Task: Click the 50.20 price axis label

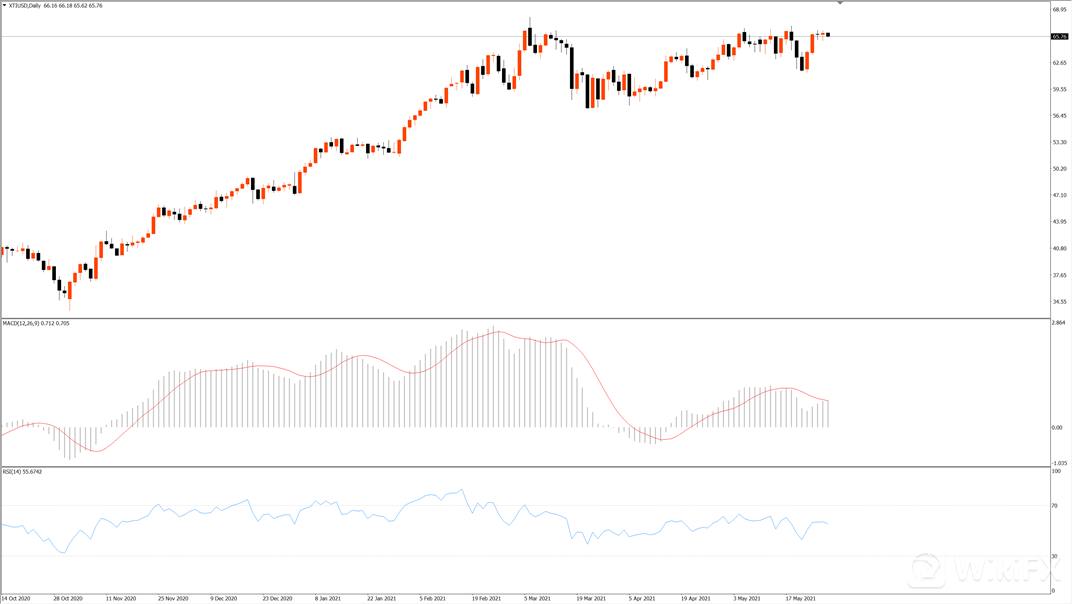Action: tap(1059, 168)
